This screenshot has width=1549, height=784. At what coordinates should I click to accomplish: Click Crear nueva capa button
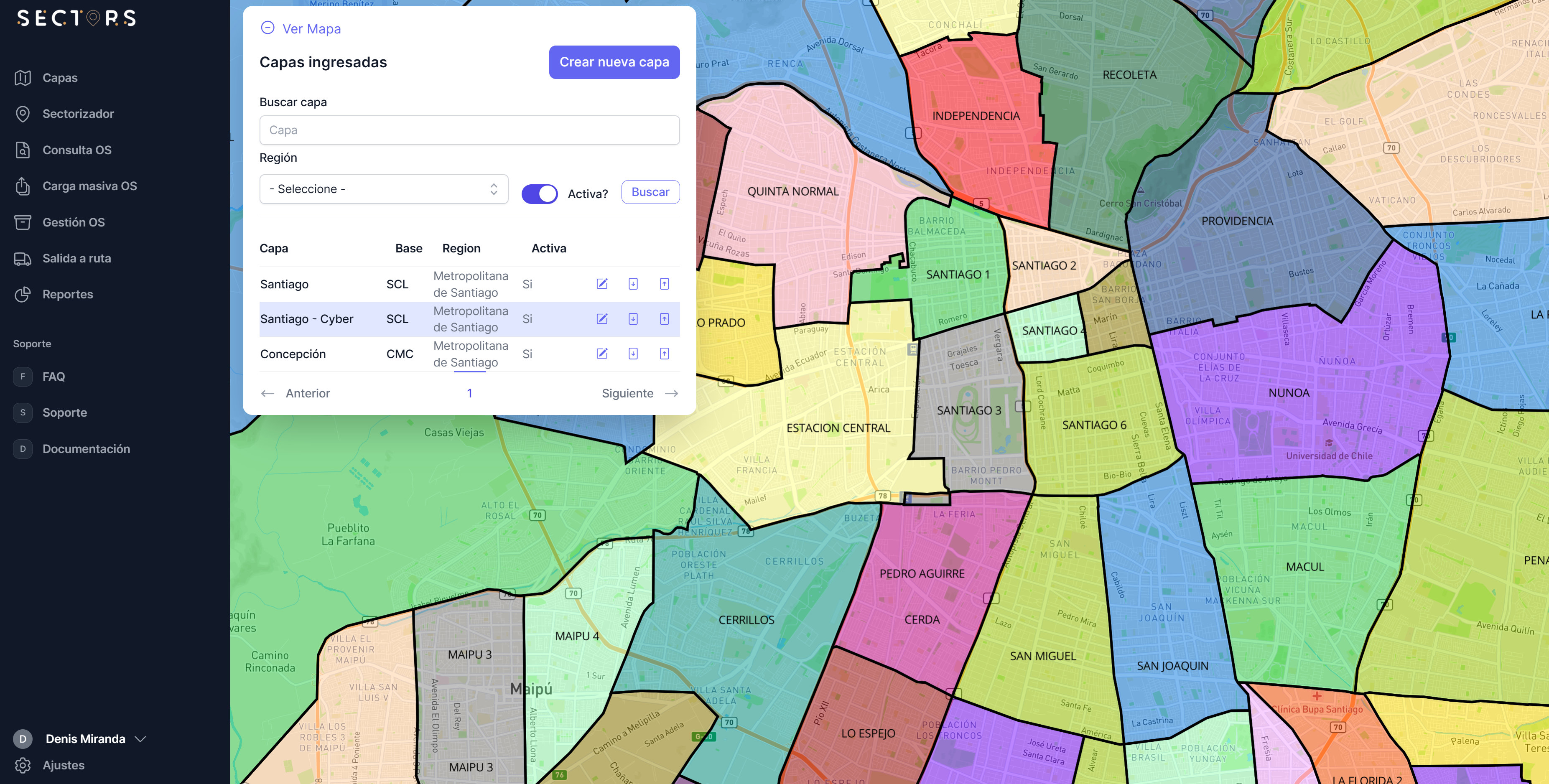(614, 62)
